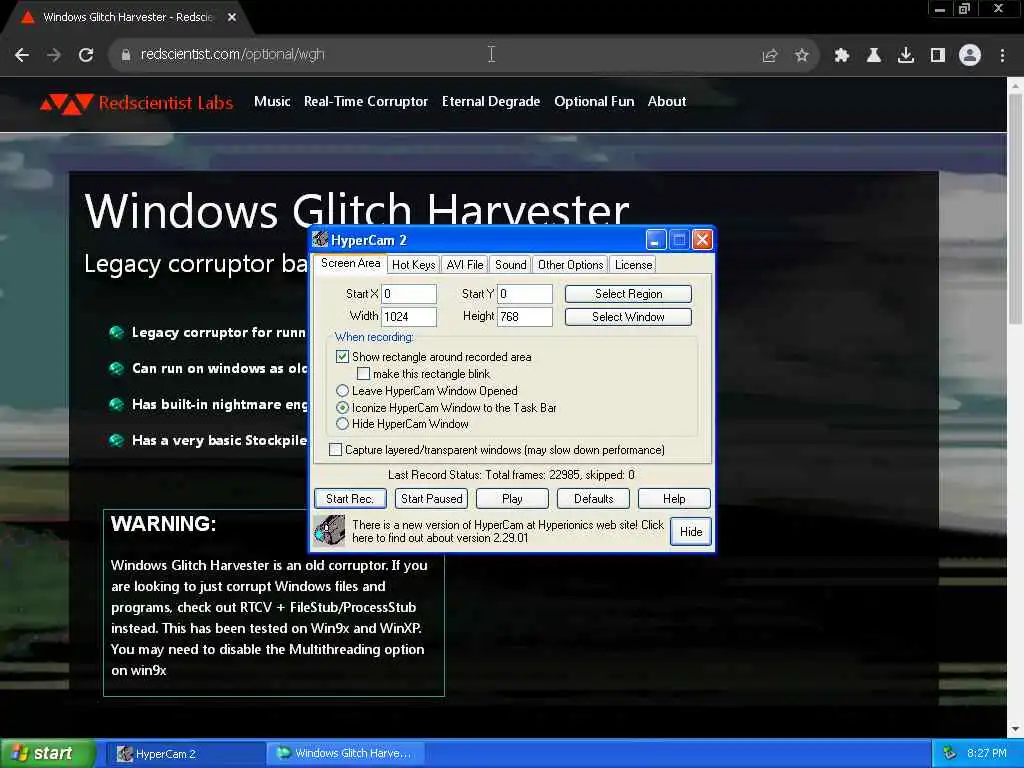The image size is (1024, 768).
Task: Click the Start Rec. button
Action: [350, 498]
